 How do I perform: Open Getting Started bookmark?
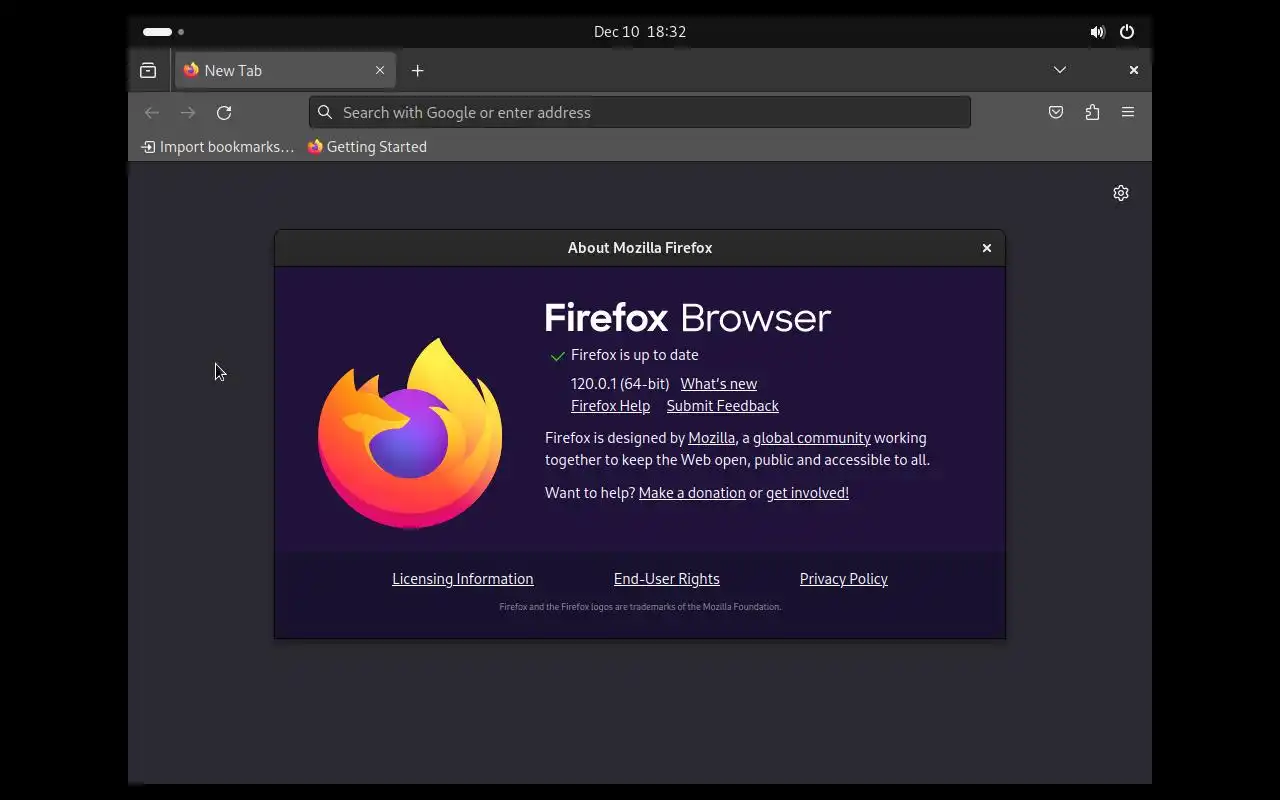367,147
